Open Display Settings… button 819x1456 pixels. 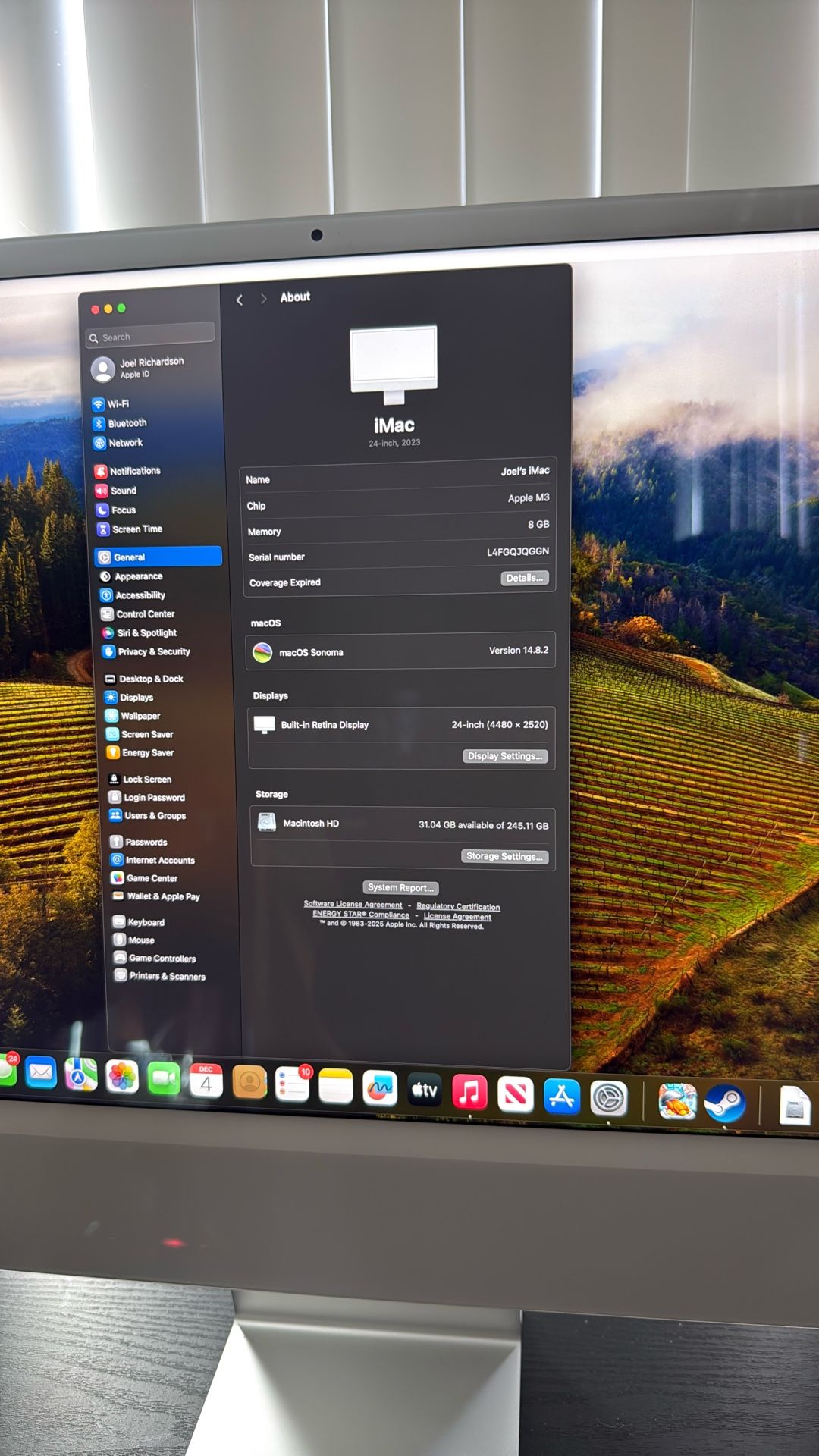tap(504, 756)
